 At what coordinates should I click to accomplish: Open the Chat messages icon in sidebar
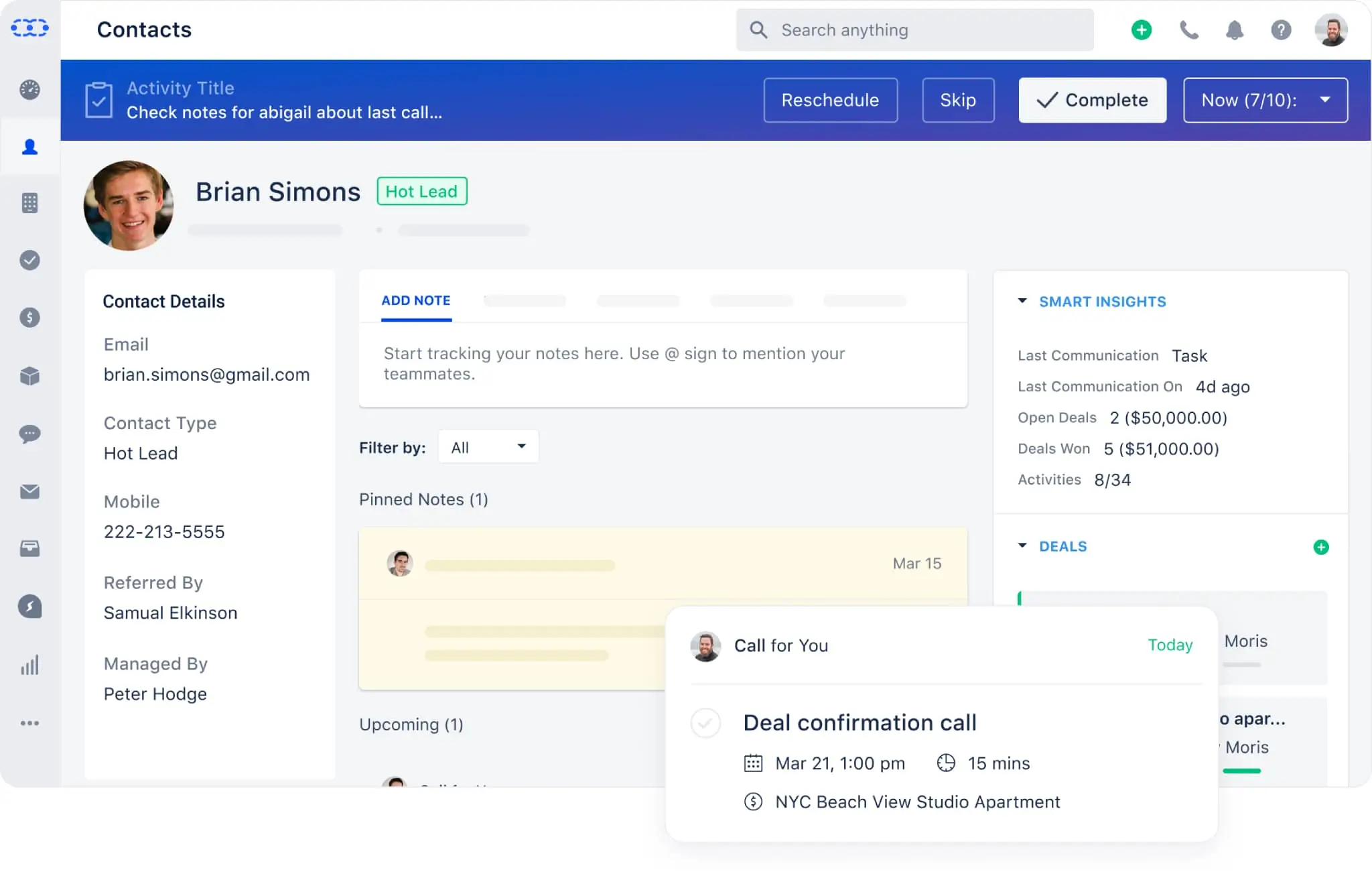pyautogui.click(x=29, y=434)
